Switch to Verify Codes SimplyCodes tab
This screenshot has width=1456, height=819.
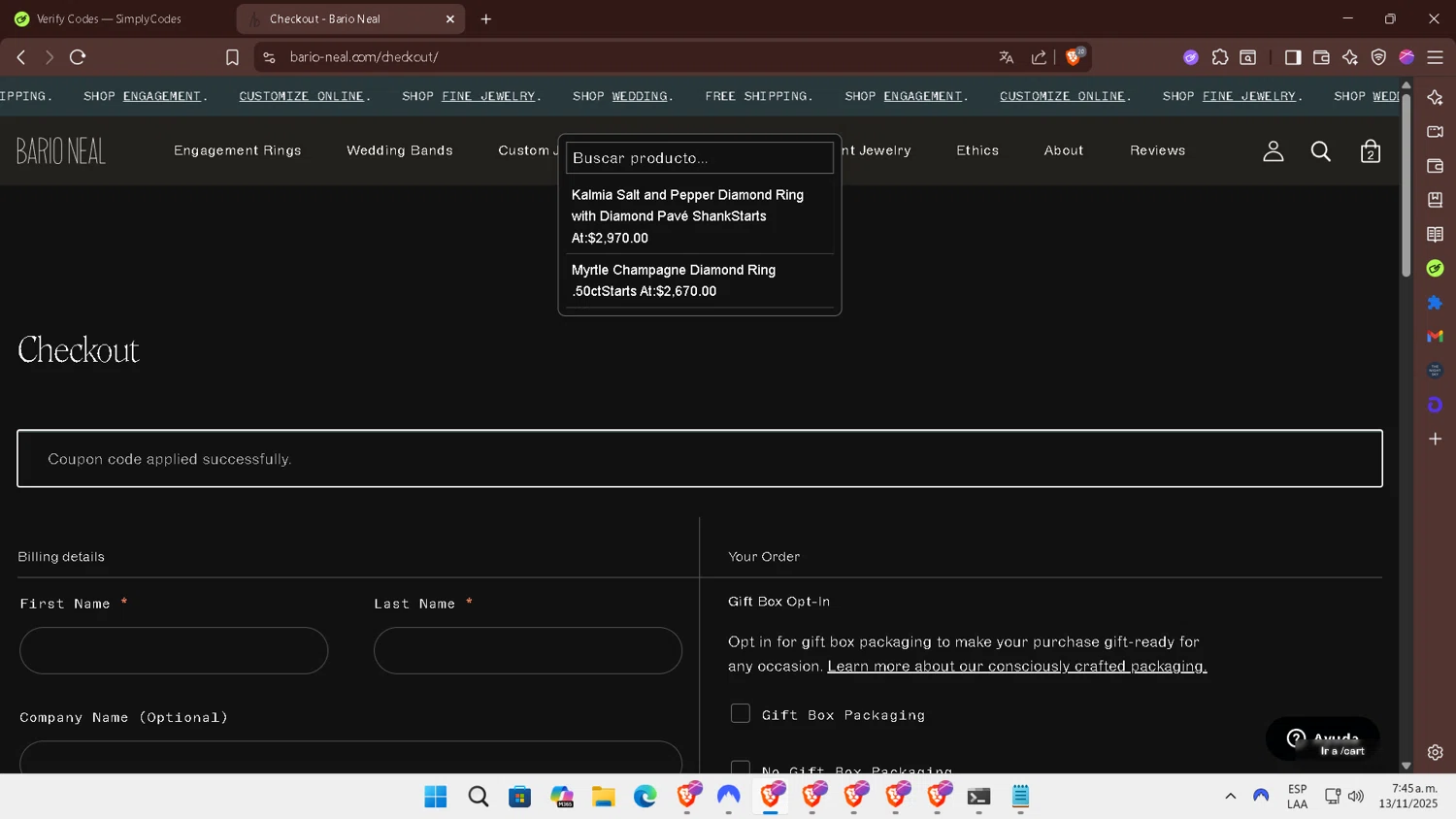[109, 18]
